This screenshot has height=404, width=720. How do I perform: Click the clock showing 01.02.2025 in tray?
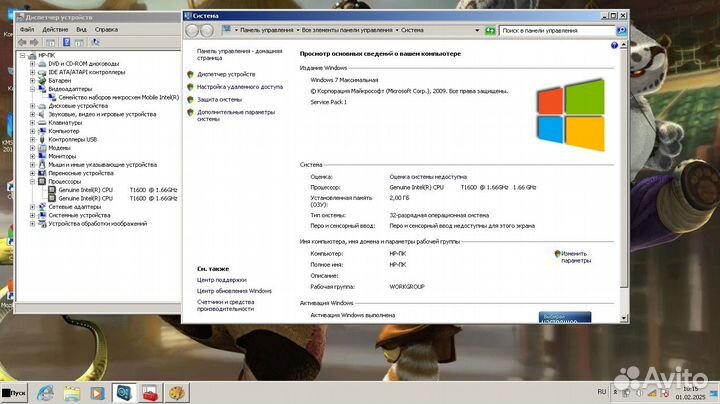(x=690, y=393)
